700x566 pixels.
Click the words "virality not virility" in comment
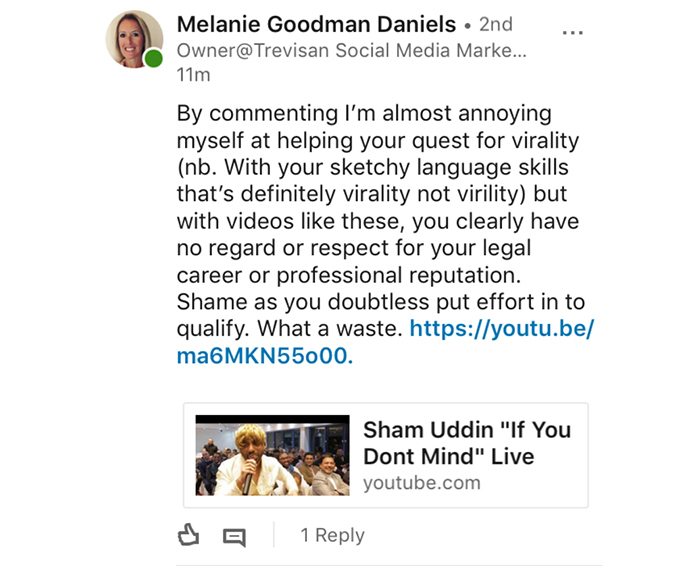pyautogui.click(x=429, y=194)
